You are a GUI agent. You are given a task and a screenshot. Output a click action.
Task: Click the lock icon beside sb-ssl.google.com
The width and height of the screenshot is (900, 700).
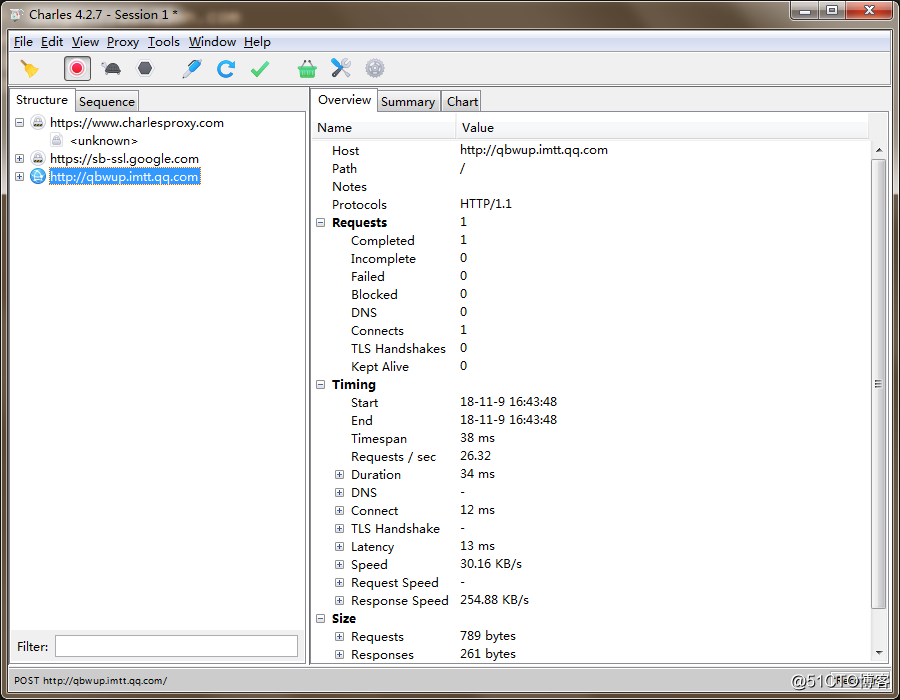38,158
